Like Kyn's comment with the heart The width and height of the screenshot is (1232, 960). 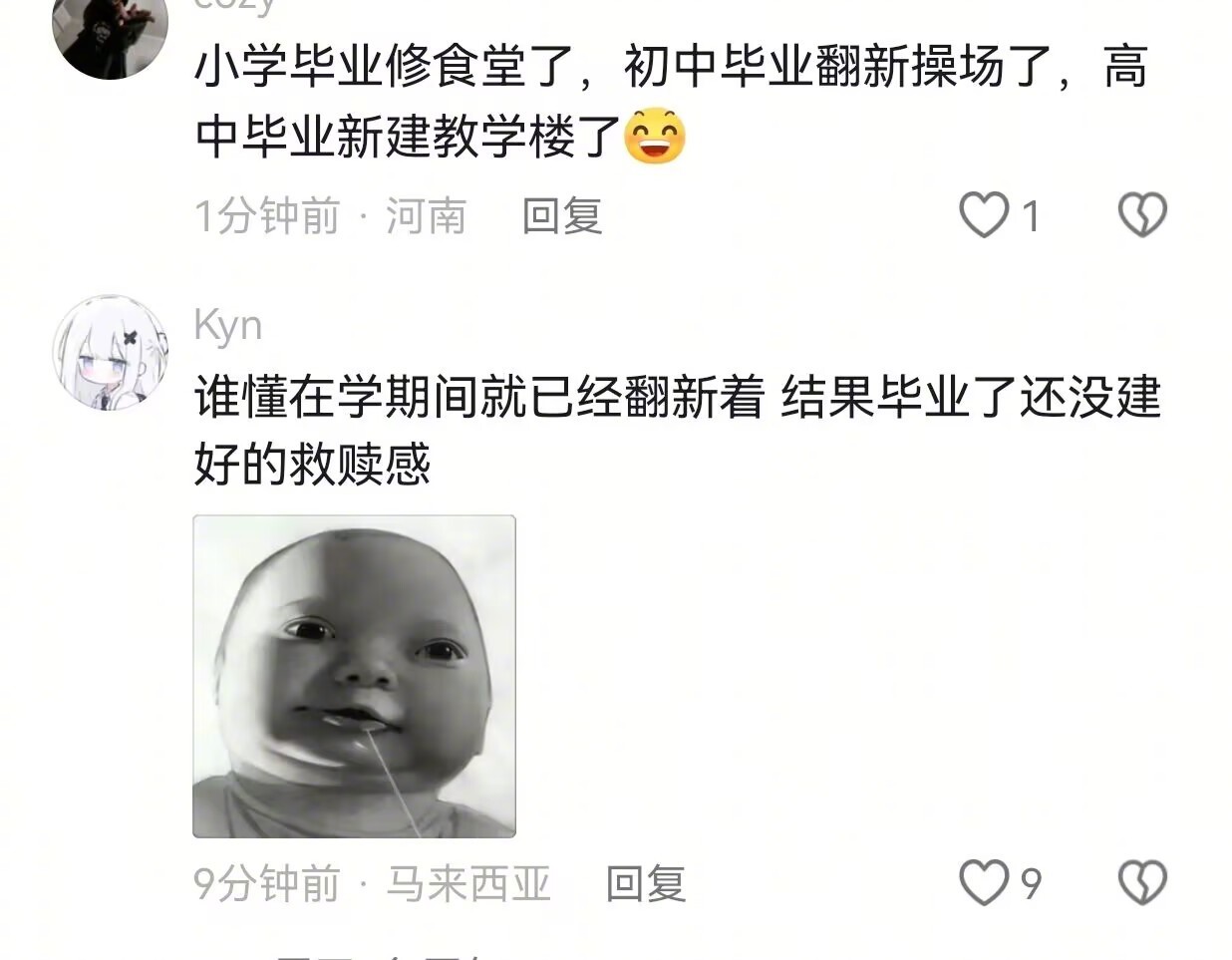(x=984, y=882)
